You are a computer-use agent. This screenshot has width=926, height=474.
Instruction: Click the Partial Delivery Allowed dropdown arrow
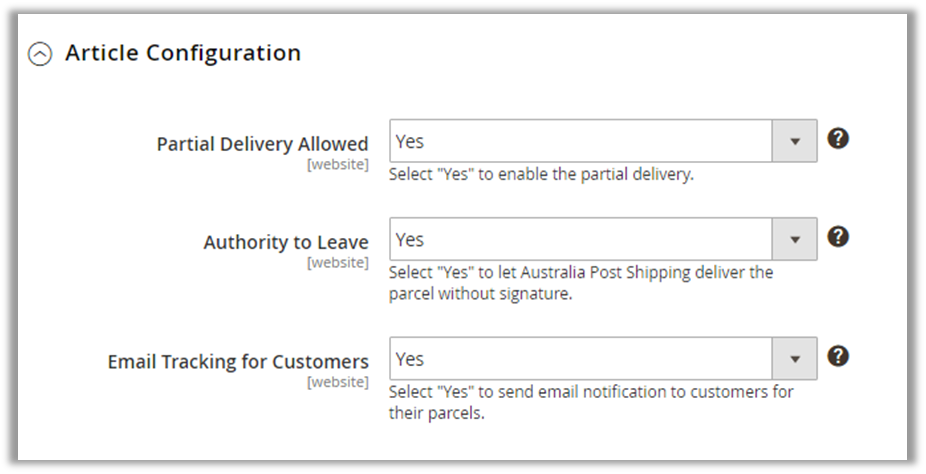pyautogui.click(x=795, y=141)
